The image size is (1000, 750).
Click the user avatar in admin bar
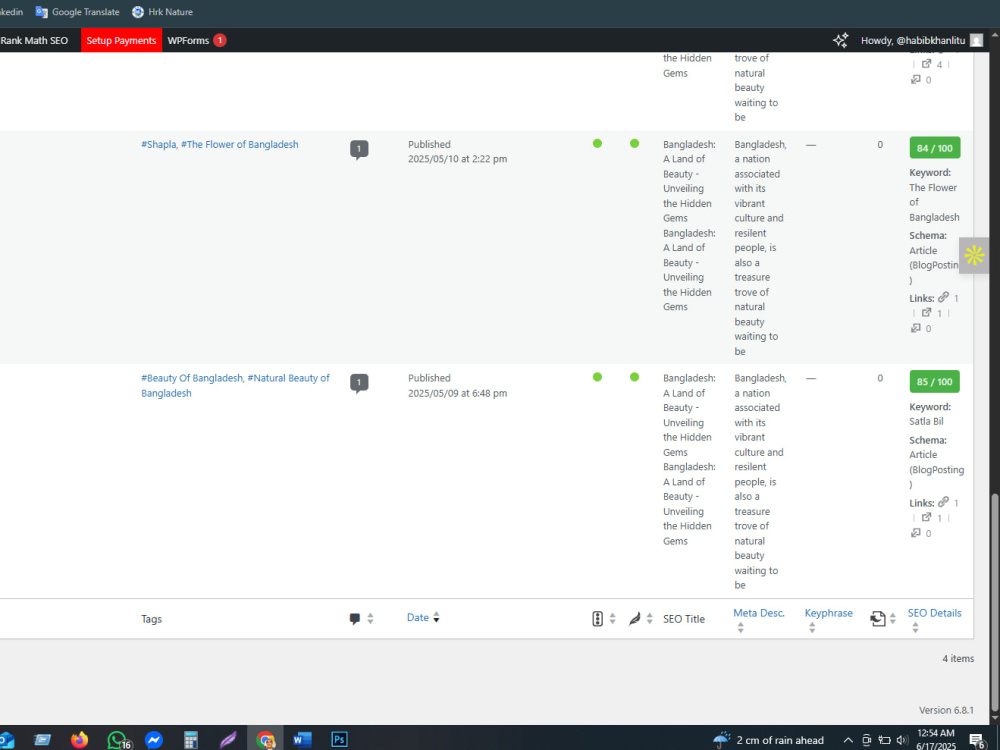[x=976, y=40]
